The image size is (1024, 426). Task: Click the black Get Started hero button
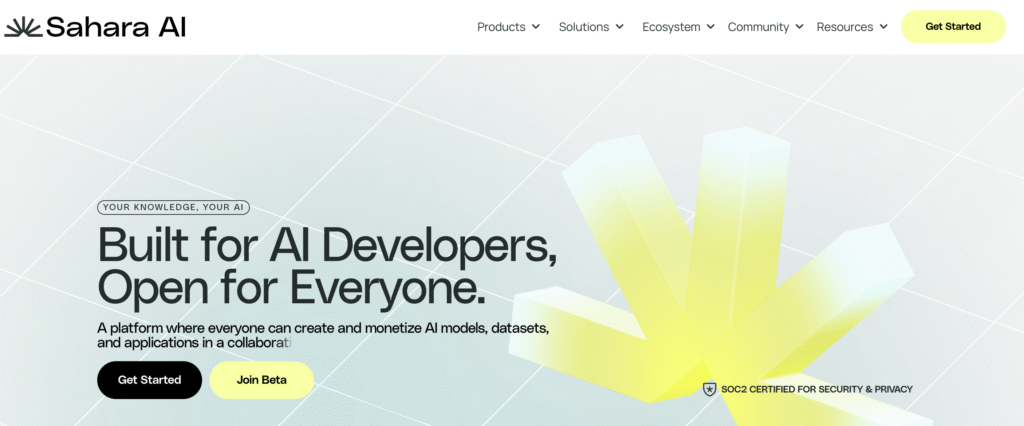coord(149,380)
